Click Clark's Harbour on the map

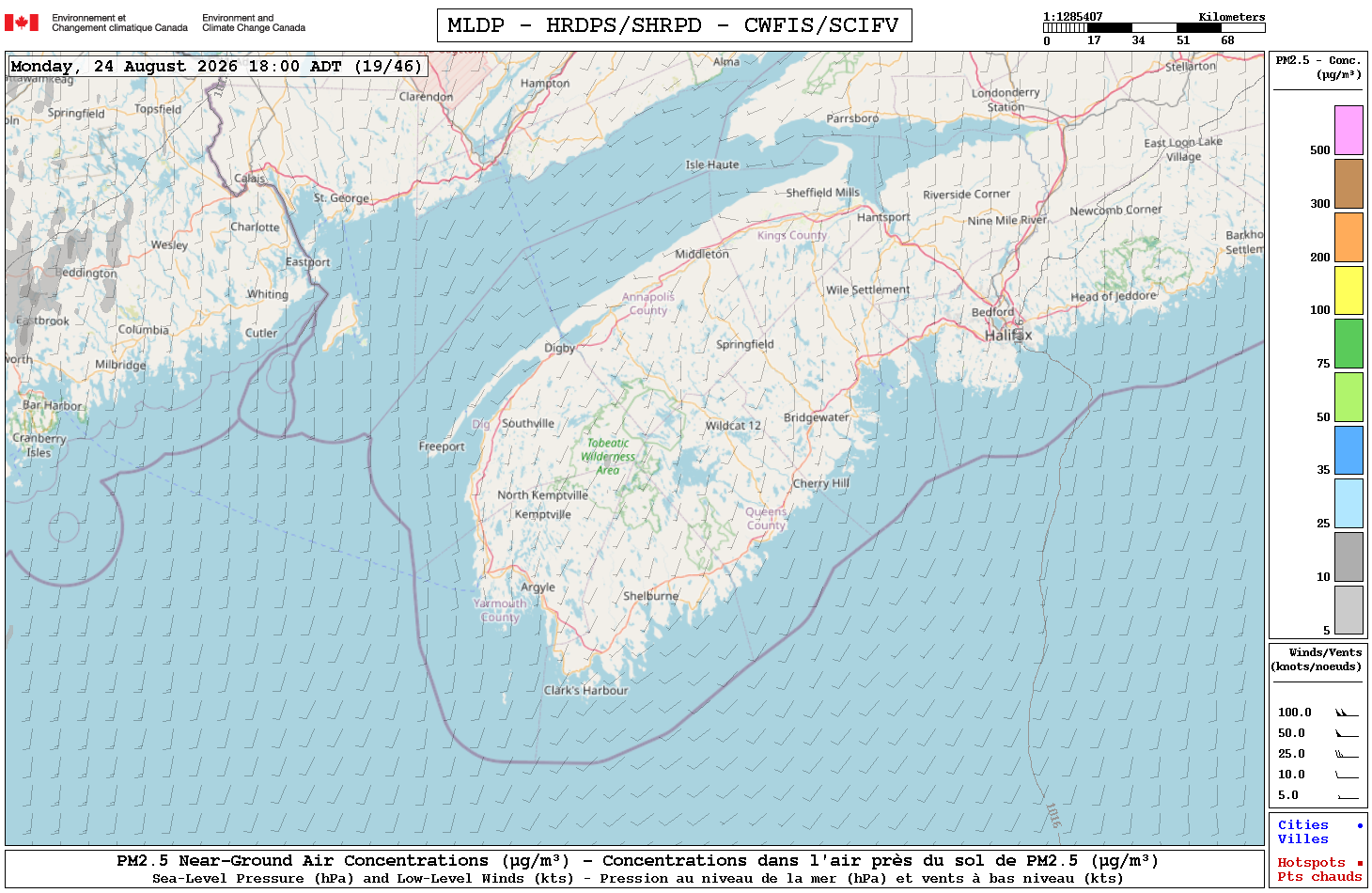pos(586,690)
